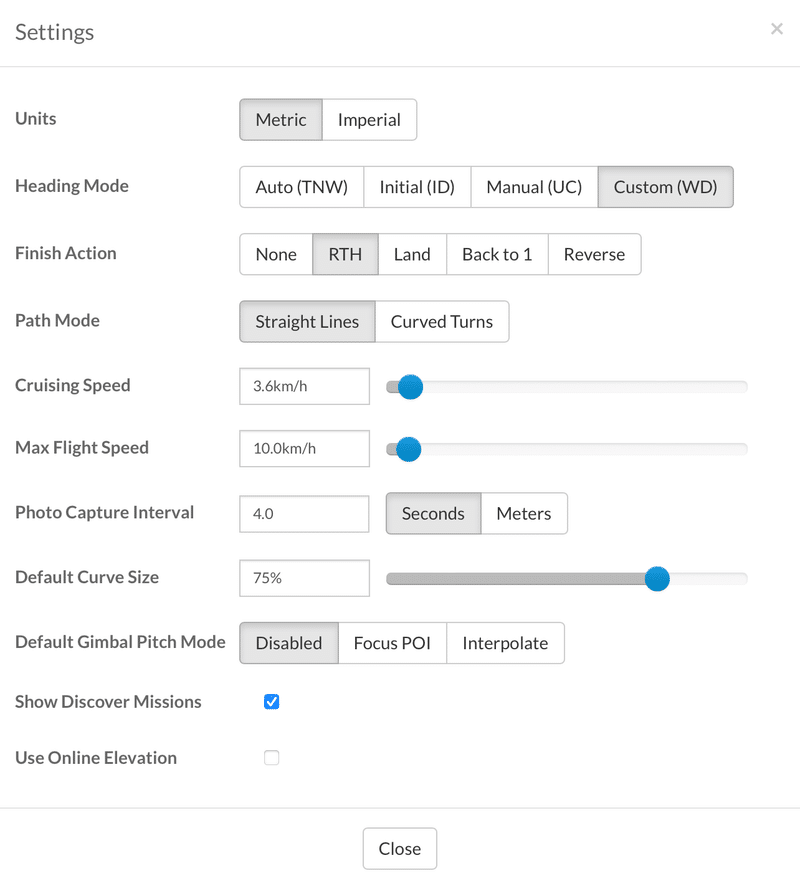Screen dimensions: 800x886
Task: Close the Settings dialog with the X icon
Action: pos(777,29)
